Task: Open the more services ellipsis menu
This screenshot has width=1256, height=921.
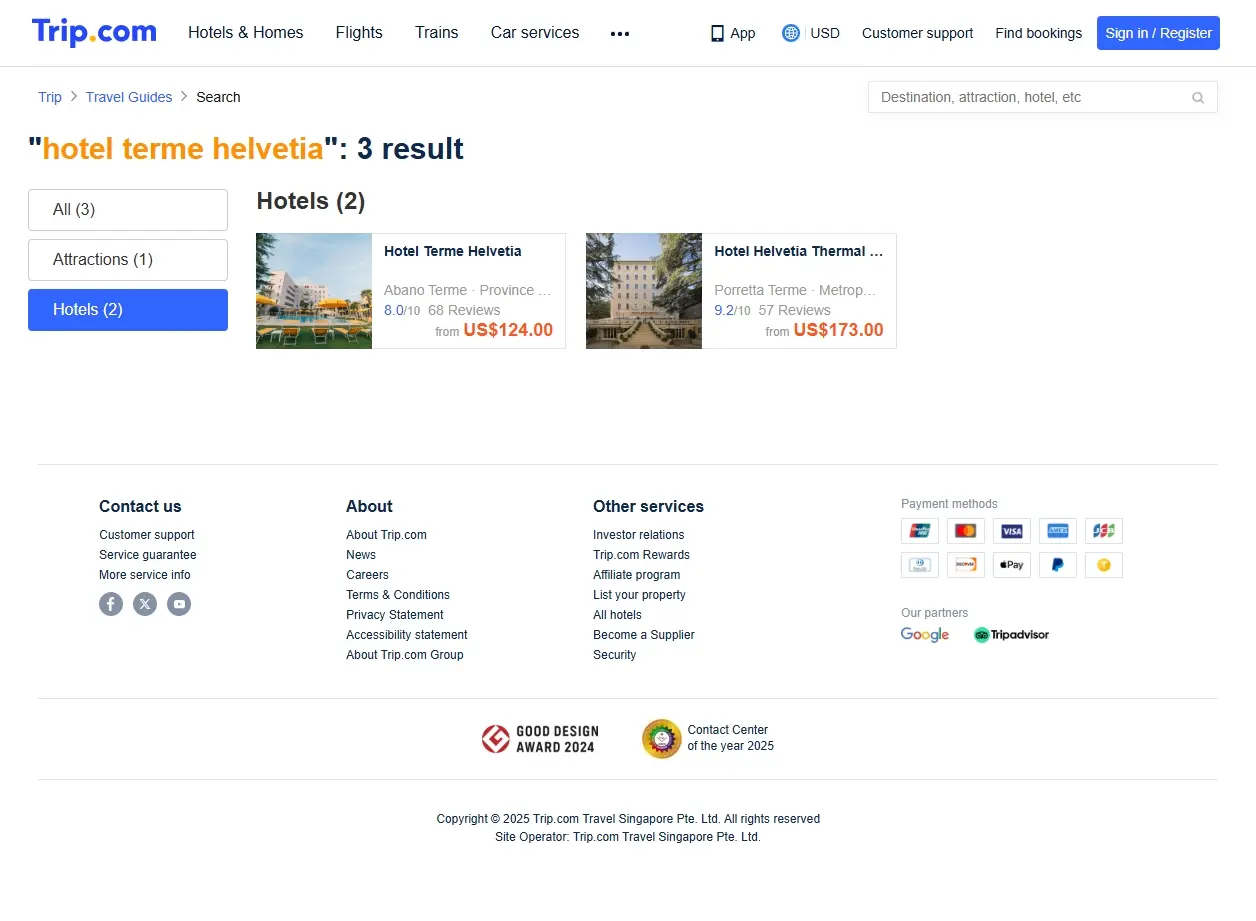Action: coord(620,33)
